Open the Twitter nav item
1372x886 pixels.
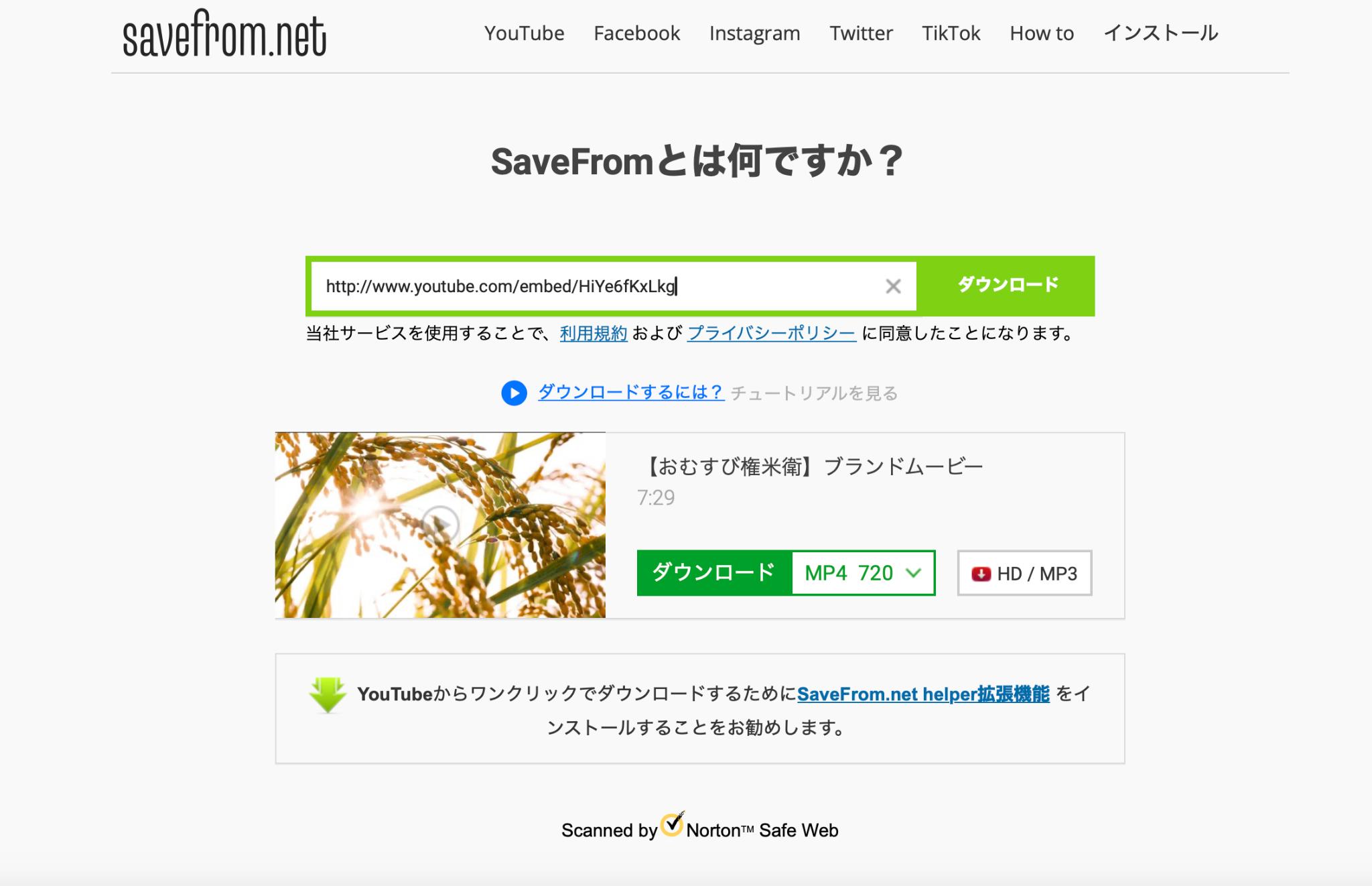pos(861,34)
